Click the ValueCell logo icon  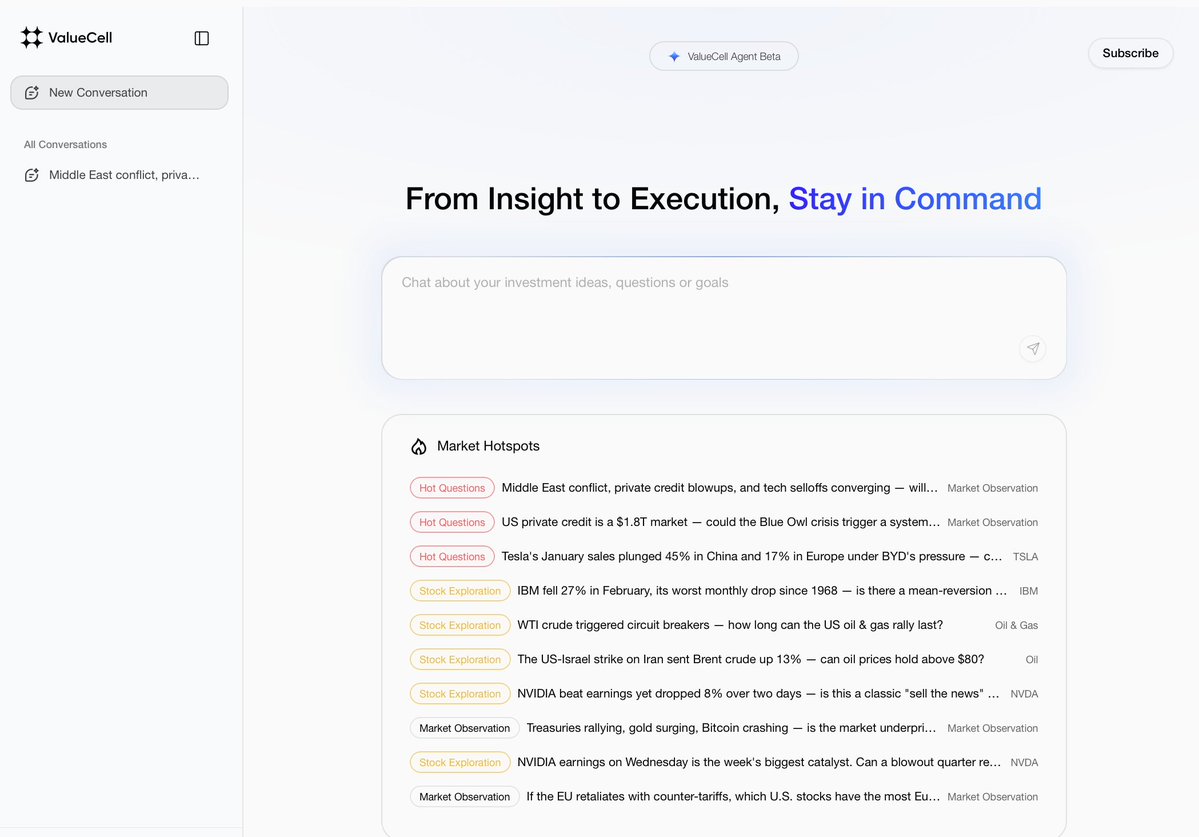31,37
